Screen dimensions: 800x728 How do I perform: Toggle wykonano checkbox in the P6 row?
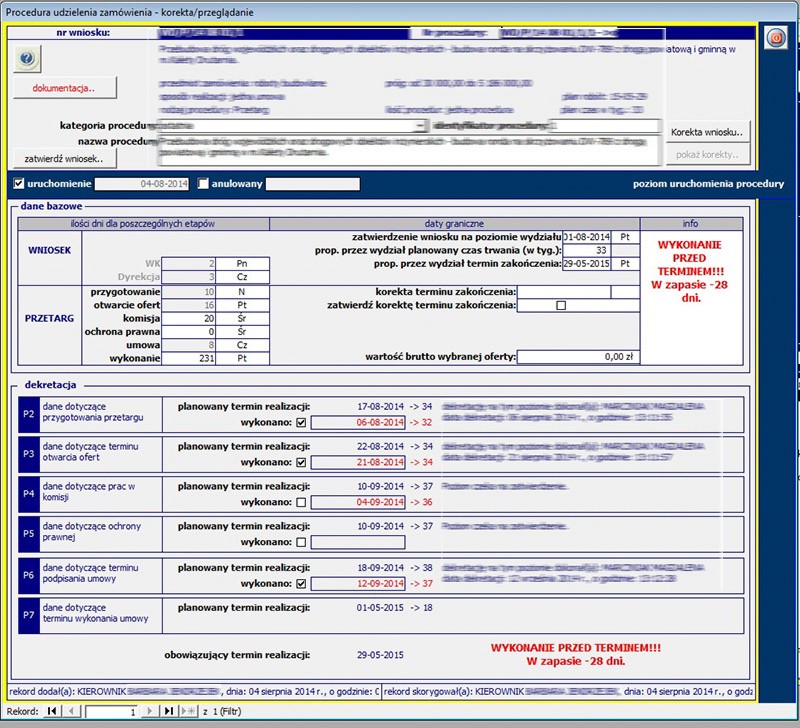coord(301,584)
